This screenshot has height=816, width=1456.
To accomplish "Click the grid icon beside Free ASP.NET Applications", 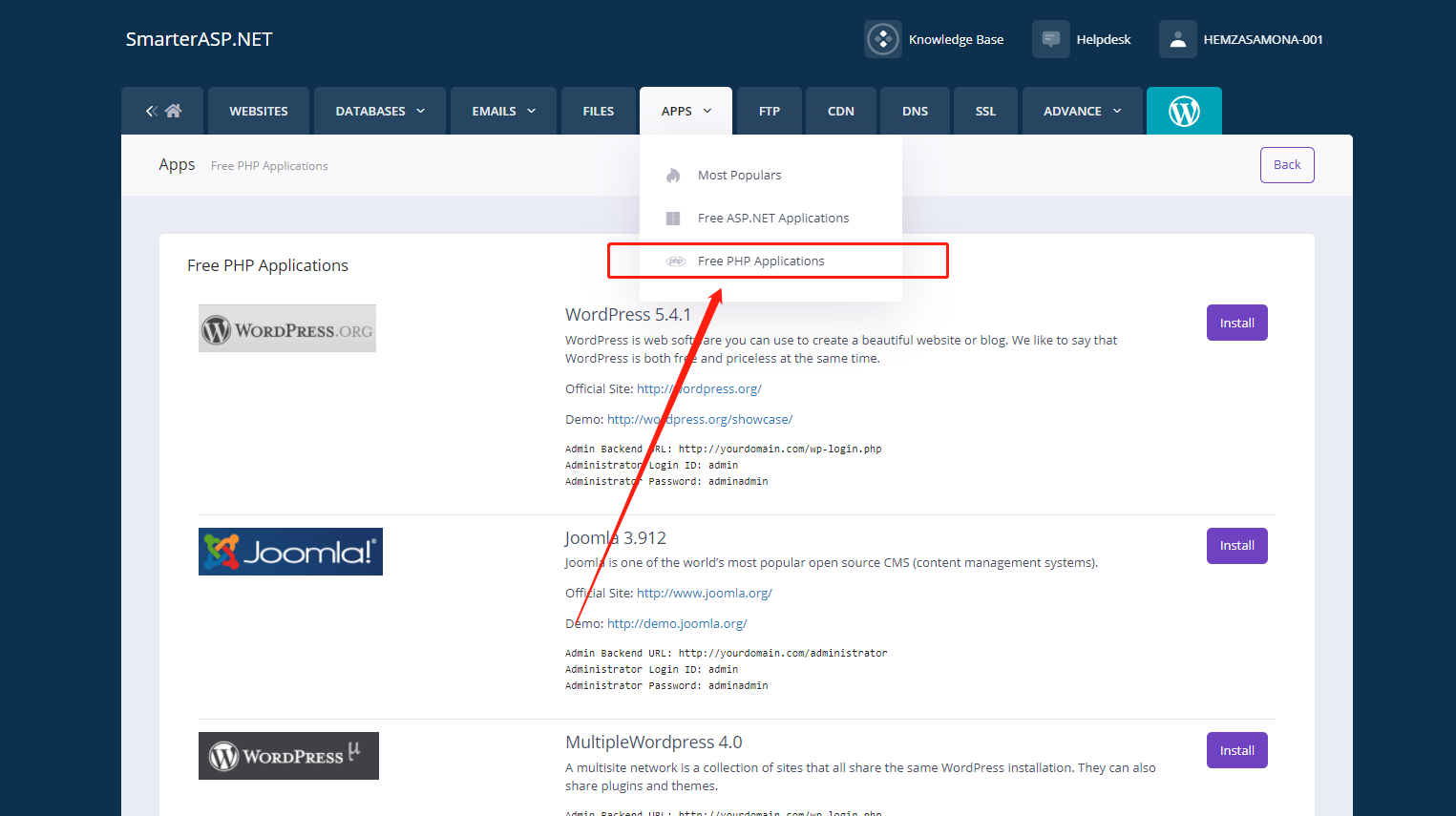I will [672, 218].
